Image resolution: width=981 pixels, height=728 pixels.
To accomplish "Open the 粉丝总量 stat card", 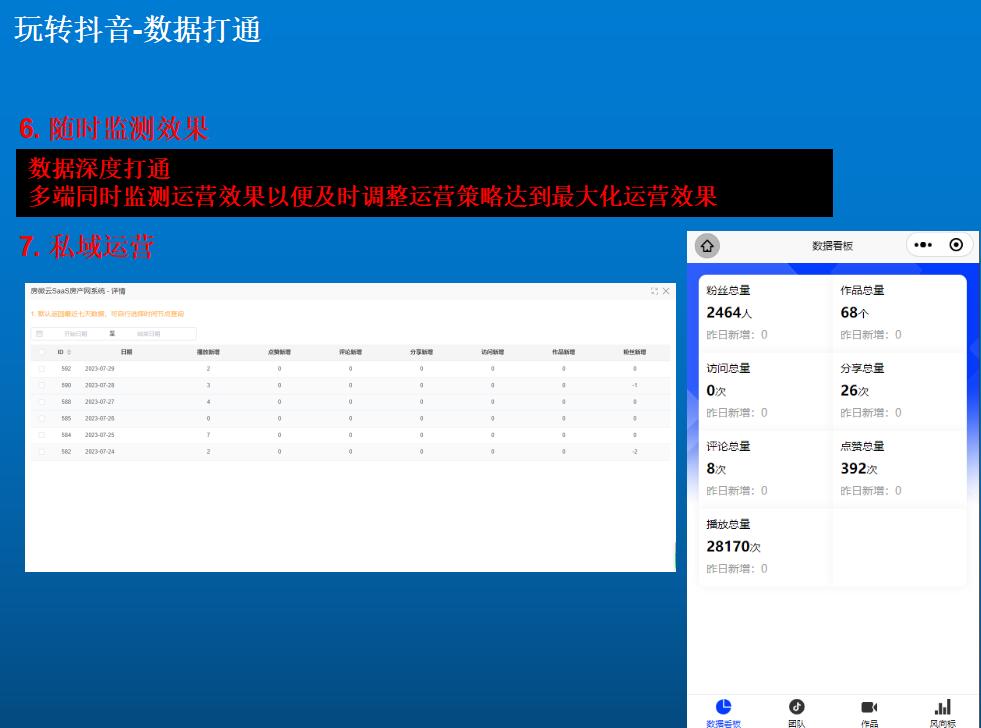I will click(x=765, y=312).
